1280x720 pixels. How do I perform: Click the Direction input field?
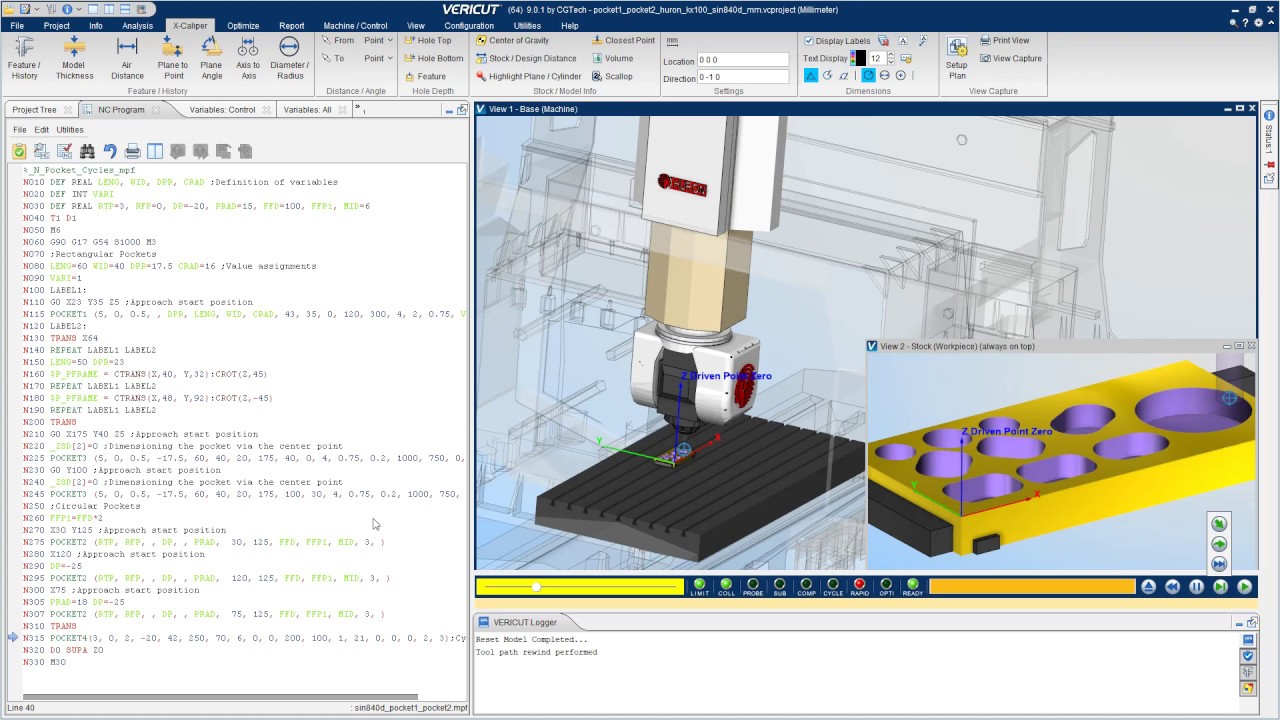click(x=743, y=77)
